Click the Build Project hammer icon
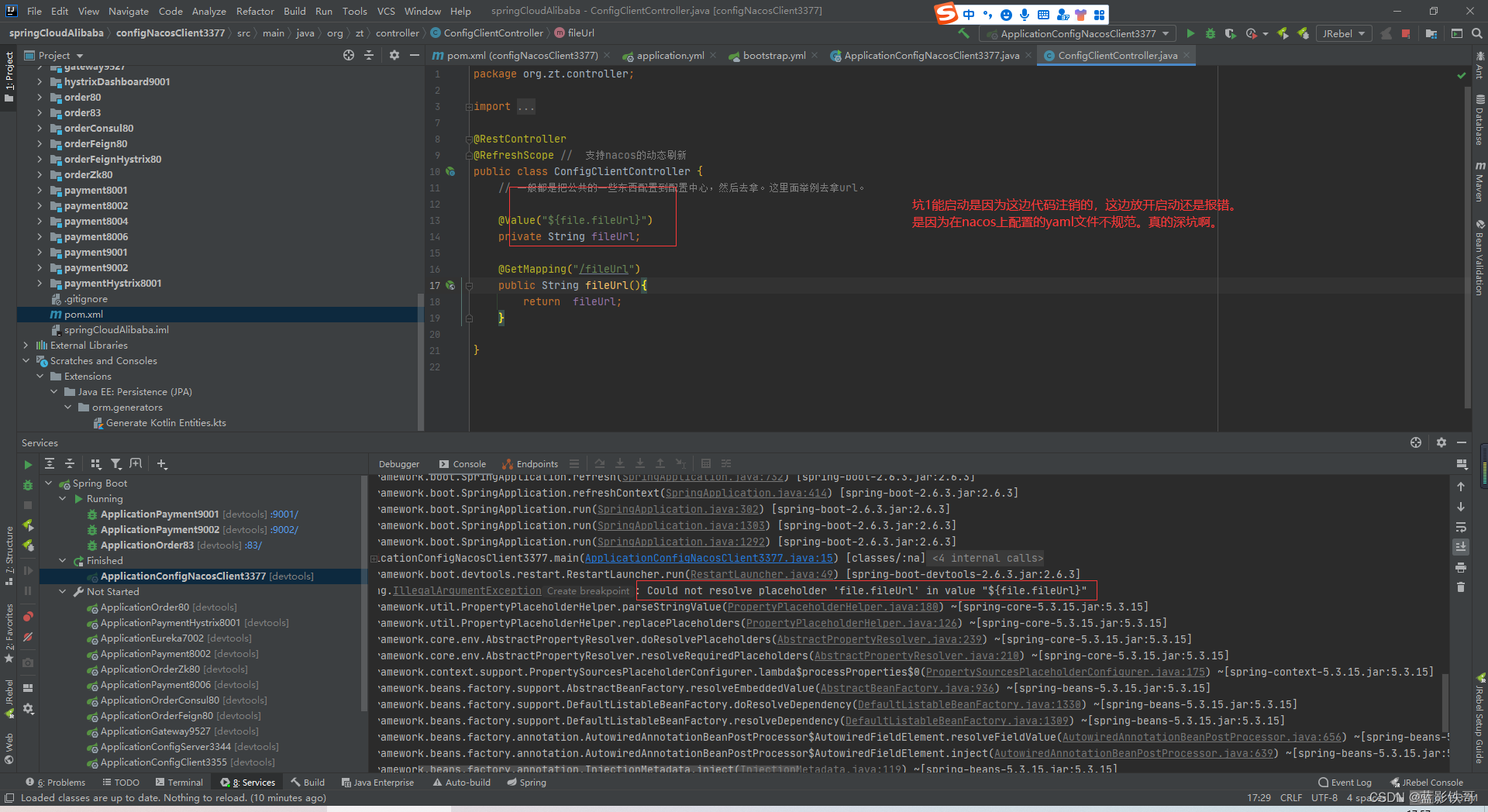The image size is (1488, 812). point(963,33)
